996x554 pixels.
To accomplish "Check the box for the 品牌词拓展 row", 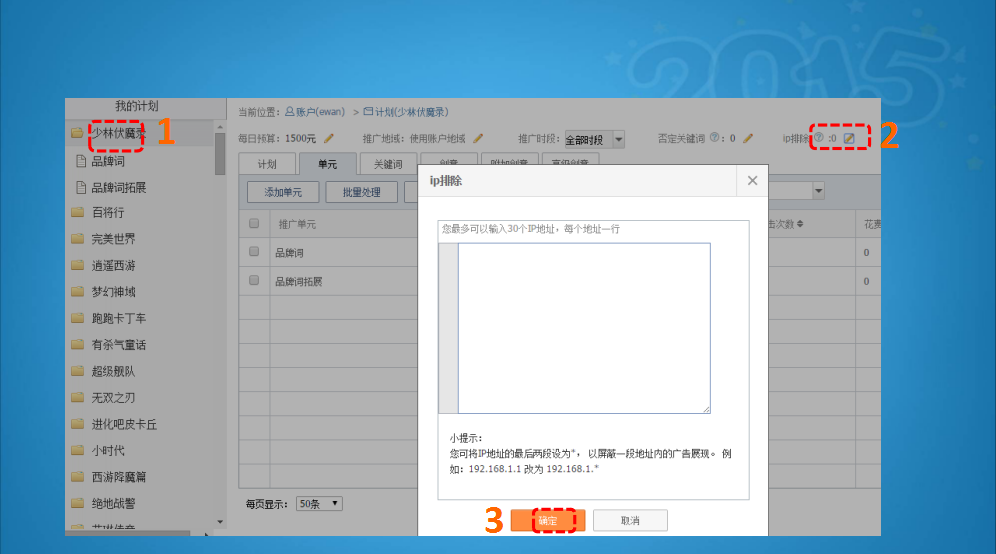I will (254, 281).
